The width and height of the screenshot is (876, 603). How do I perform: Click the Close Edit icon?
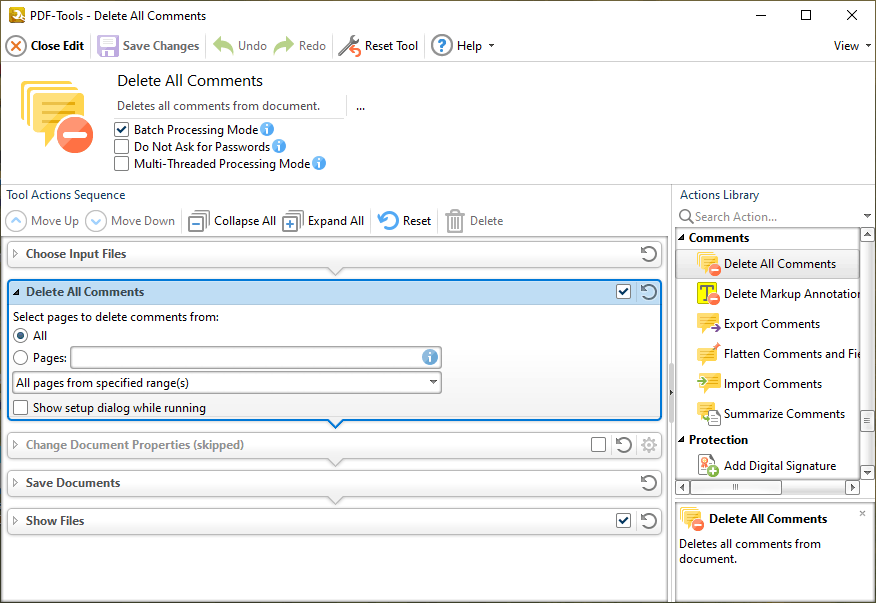point(16,46)
